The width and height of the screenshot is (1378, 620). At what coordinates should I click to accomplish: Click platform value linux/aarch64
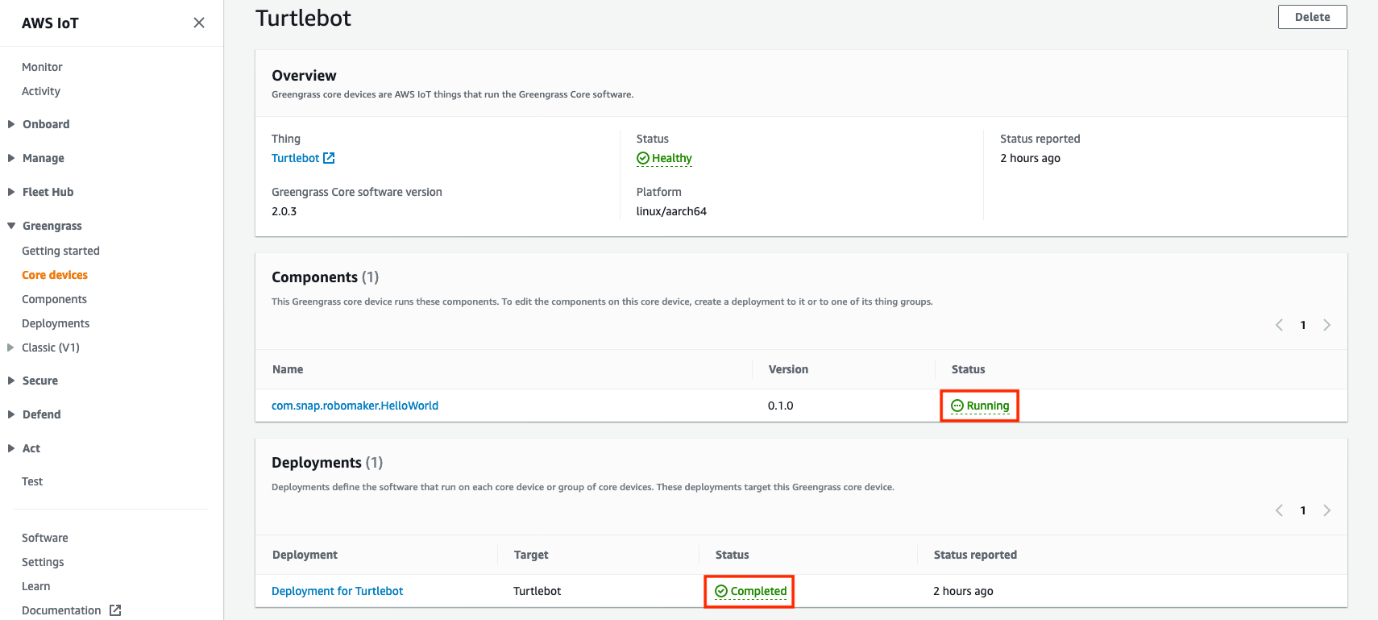[x=672, y=212]
